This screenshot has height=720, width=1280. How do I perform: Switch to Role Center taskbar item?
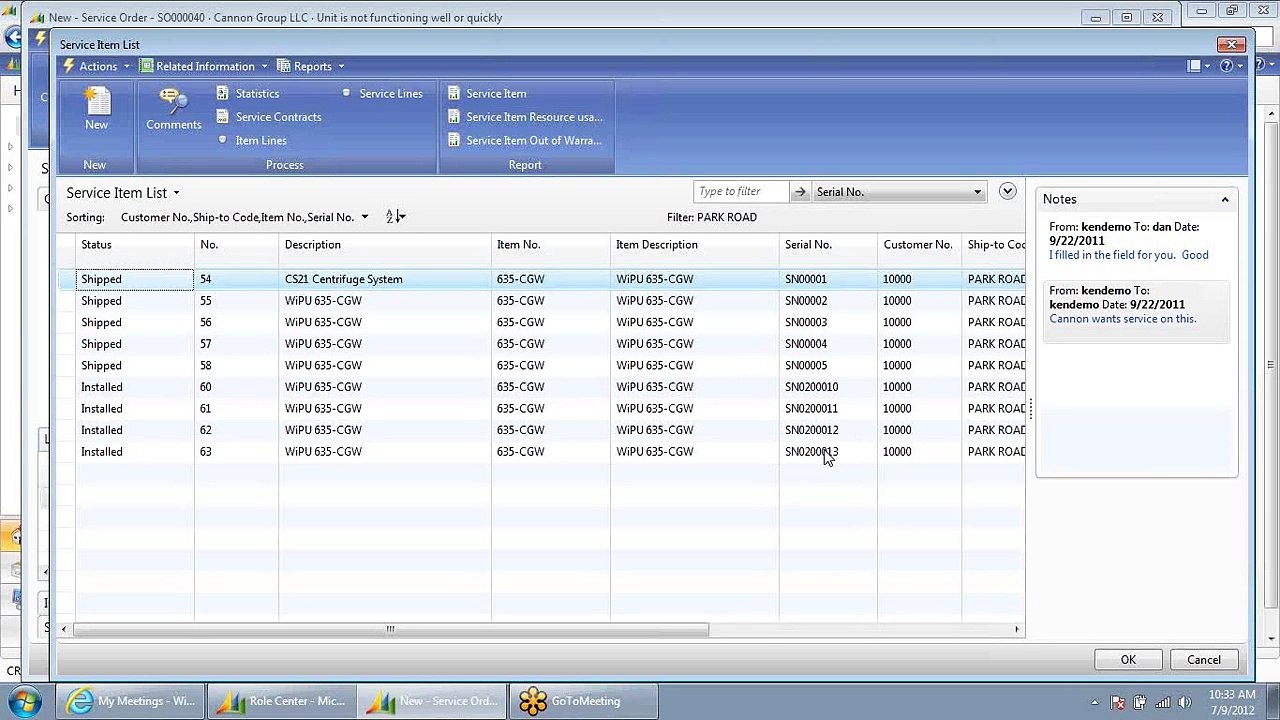pyautogui.click(x=281, y=701)
